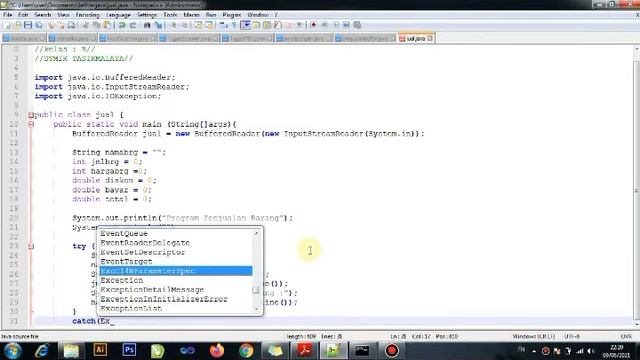This screenshot has width=640, height=360.
Task: Toggle Document Map toolbar icon
Action: tap(267, 25)
